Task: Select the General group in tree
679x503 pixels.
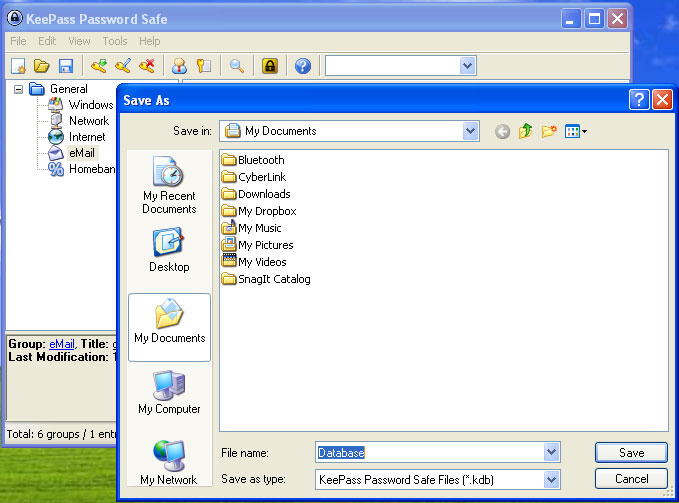Action: click(x=68, y=89)
